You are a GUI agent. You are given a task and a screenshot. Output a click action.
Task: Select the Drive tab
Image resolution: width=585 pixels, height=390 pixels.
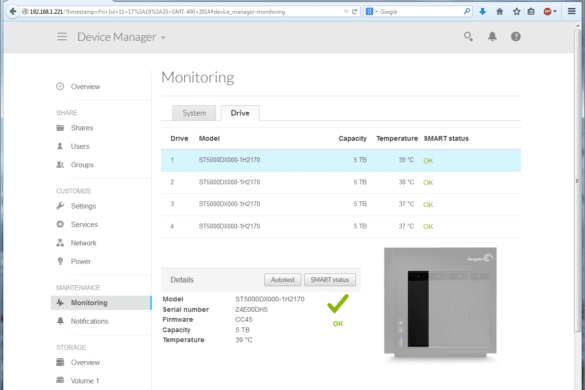coord(240,113)
